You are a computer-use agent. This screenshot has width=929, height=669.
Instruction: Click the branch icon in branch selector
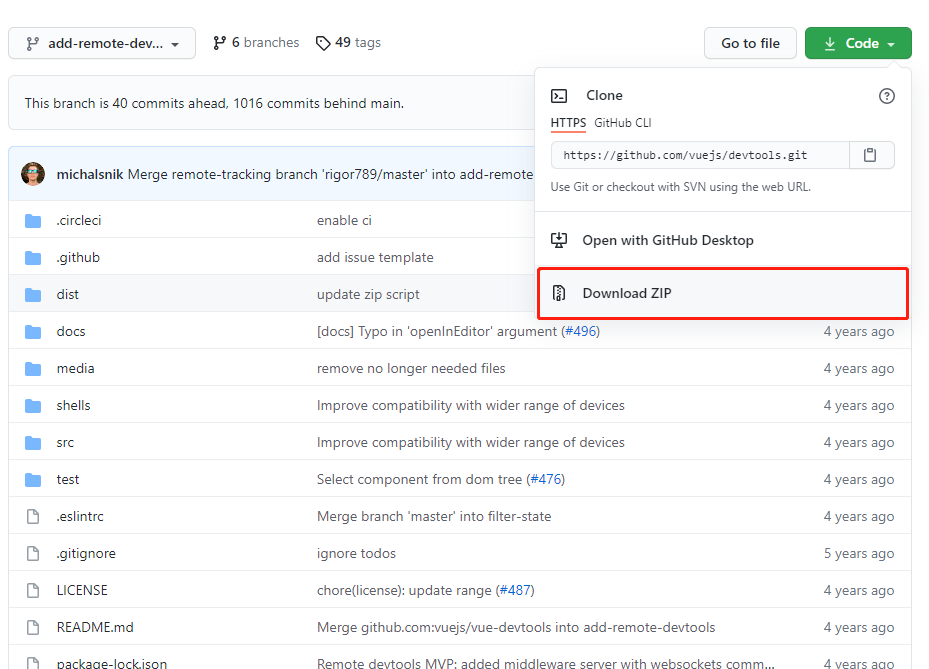point(33,43)
